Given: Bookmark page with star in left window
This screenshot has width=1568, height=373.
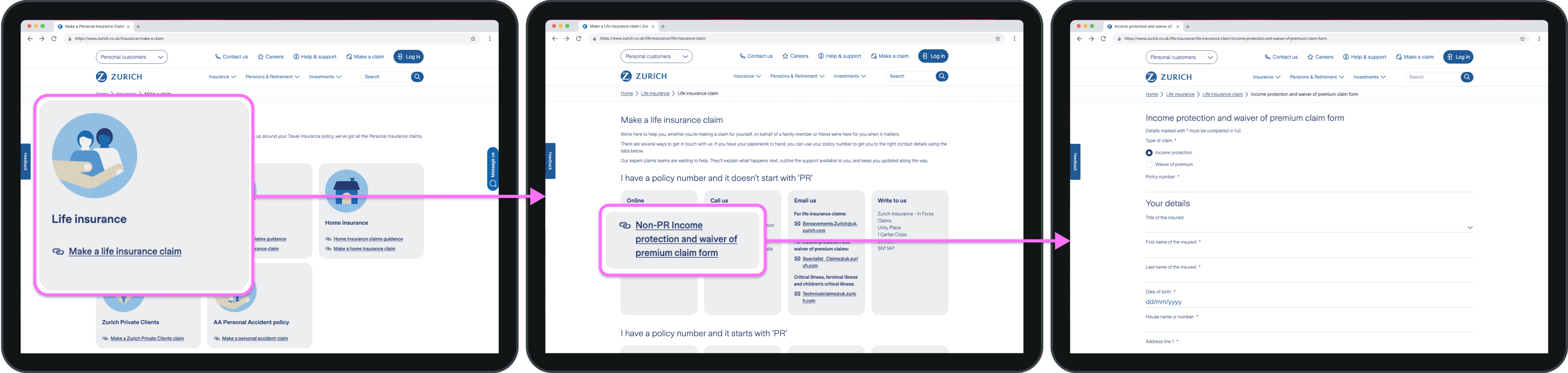Looking at the screenshot, I should [x=473, y=38].
